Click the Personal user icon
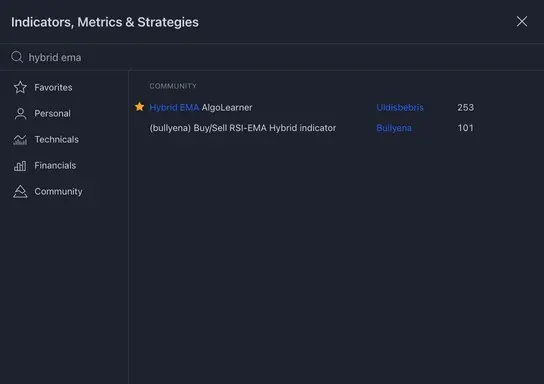This screenshot has width=544, height=384. click(20, 113)
